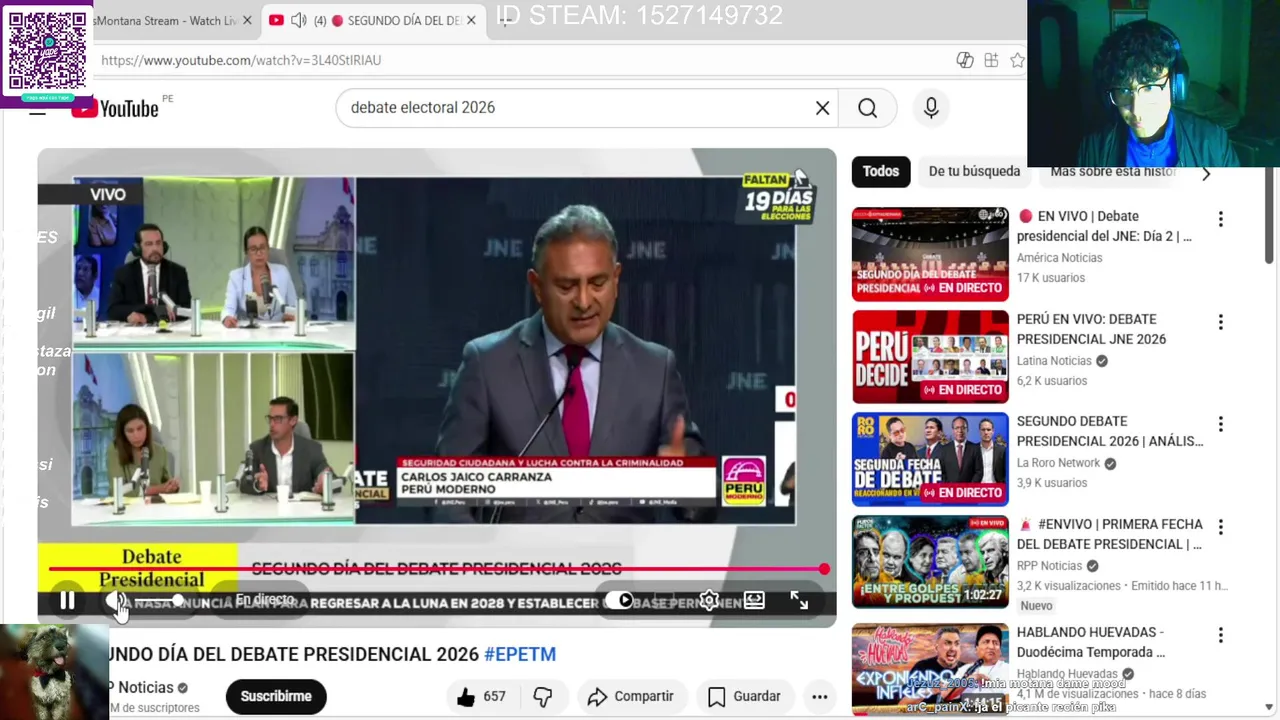
Task: Close the SEGUNDO DÍA DEL DEBATE tab
Action: 471,20
